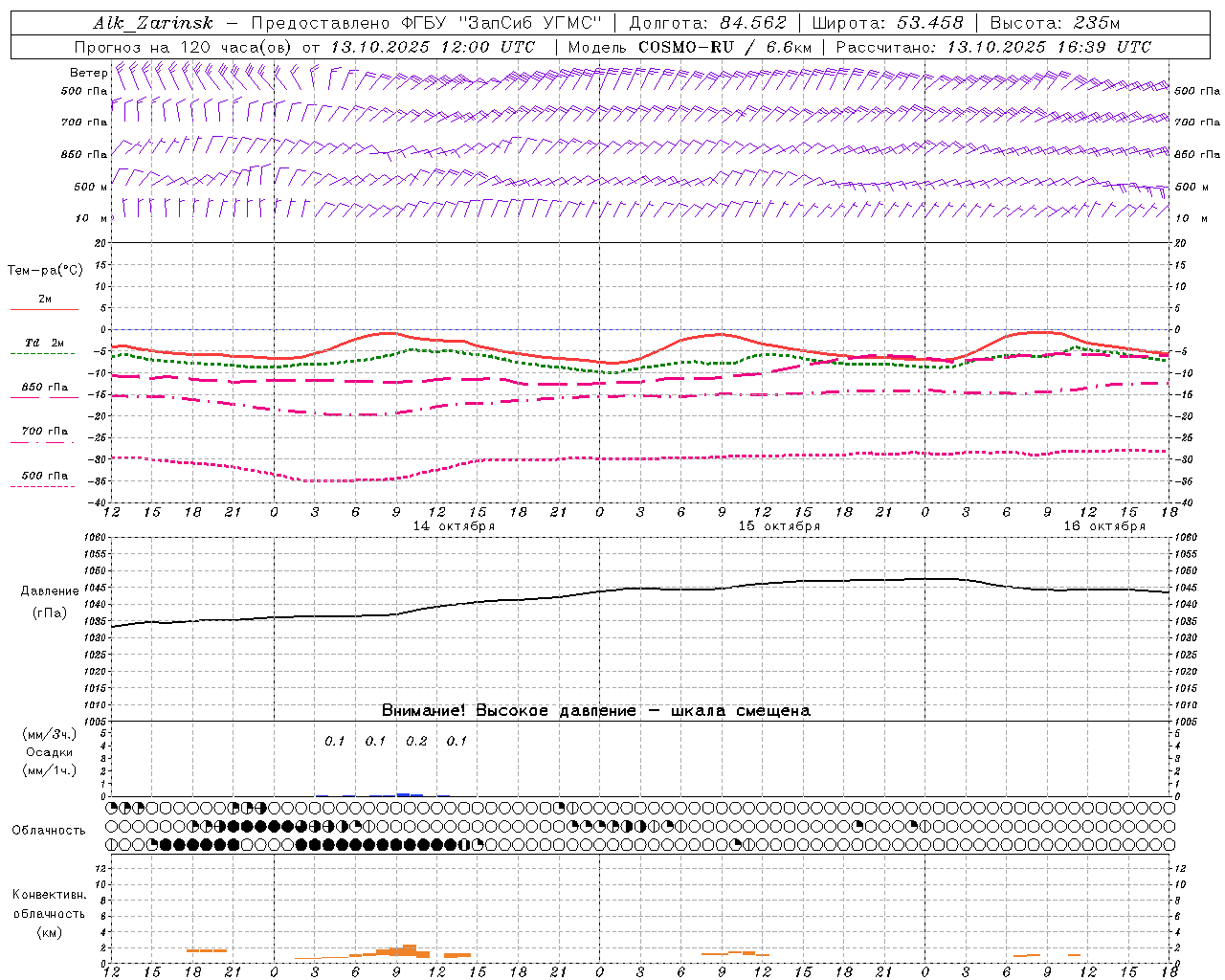This screenshot has width=1225, height=980.
Task: Click the forecast start 13.10.2025 12:00 UTC
Action: [x=432, y=47]
